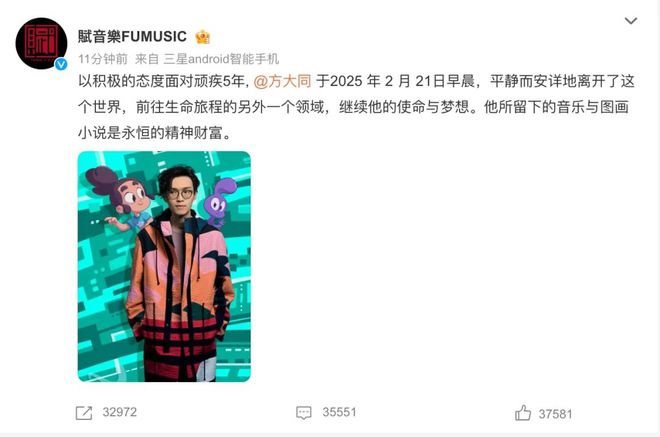Screen dimensions: 660x437
Task: Click the 11分钟前 timestamp
Action: pyautogui.click(x=103, y=59)
